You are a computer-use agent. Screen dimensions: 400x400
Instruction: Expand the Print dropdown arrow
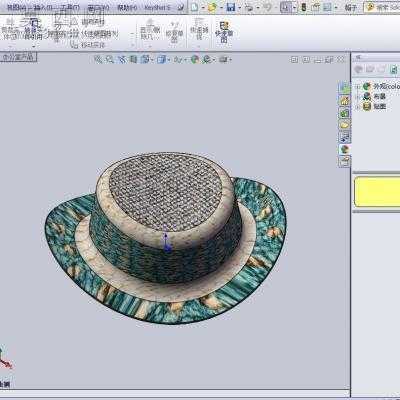(257, 7)
